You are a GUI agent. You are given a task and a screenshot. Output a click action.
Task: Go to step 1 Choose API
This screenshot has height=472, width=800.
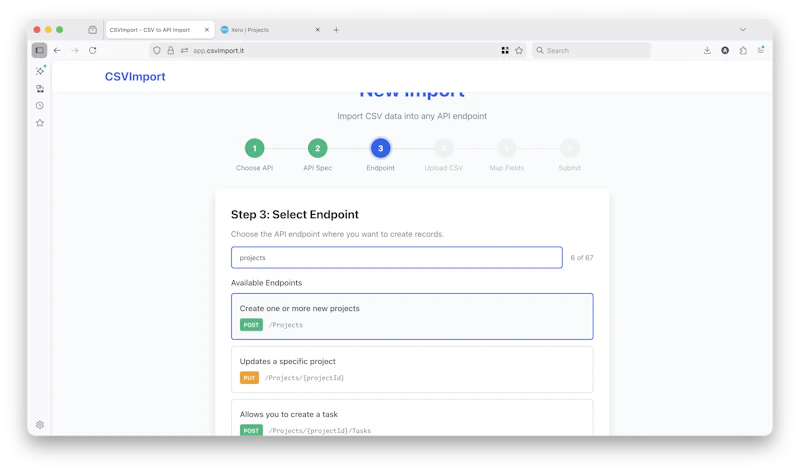[x=255, y=148]
